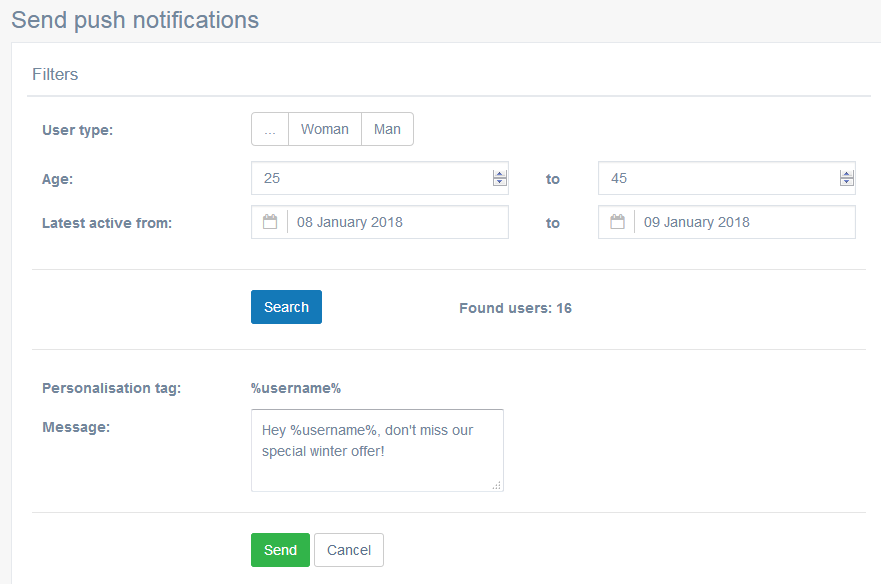Click the Search button
Screen dimensions: 881x584
point(287,307)
